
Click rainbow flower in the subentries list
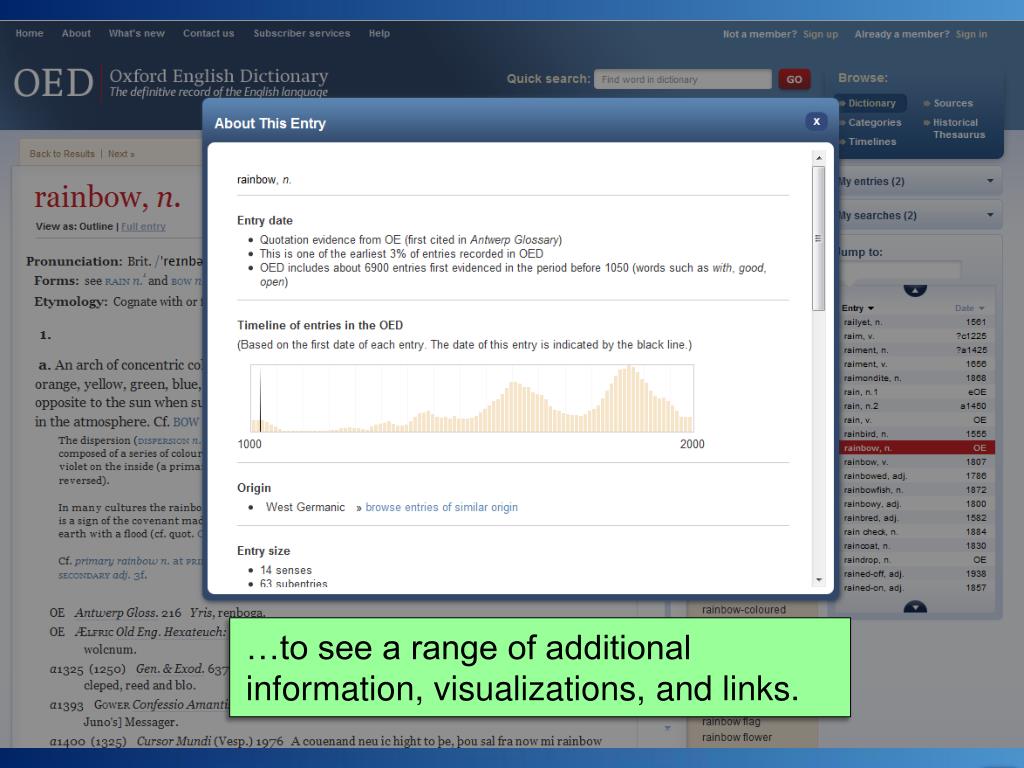coord(737,737)
